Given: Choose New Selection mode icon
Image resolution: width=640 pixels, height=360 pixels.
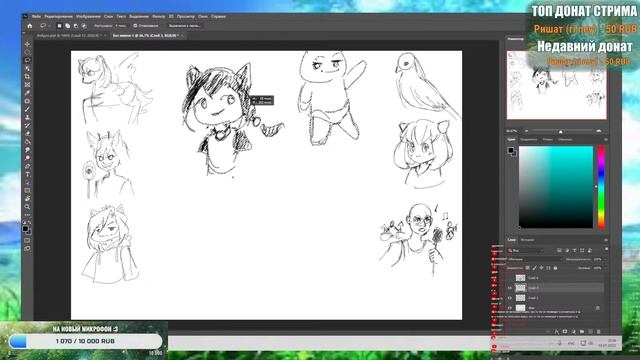Looking at the screenshot, I should tap(59, 26).
